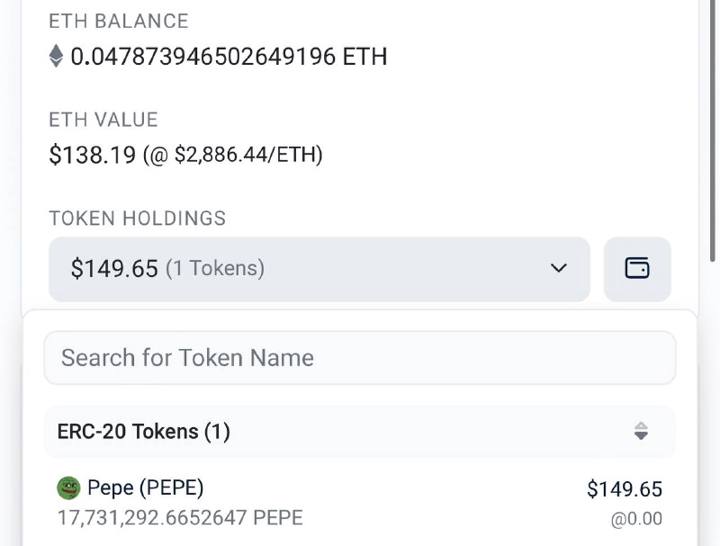Toggle the ERC-20 Tokens sort arrows icon
Viewport: 720px width, 546px height.
click(641, 431)
